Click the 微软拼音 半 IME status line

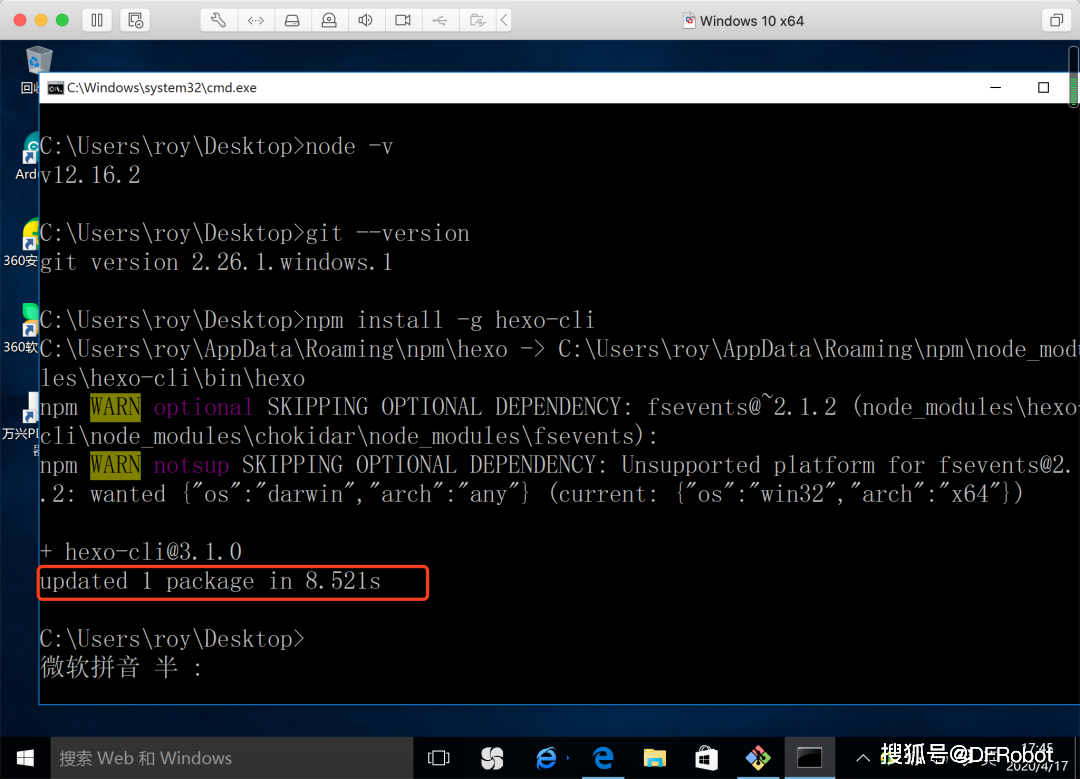pyautogui.click(x=121, y=667)
